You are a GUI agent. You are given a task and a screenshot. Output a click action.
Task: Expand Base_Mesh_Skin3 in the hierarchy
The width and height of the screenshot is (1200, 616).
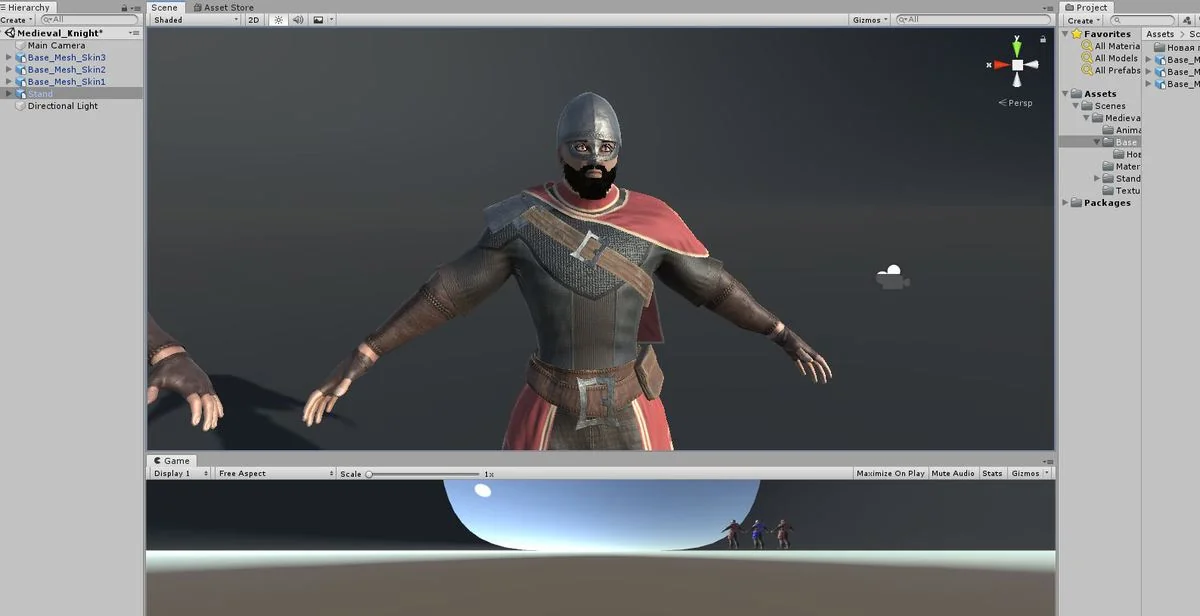pos(9,58)
